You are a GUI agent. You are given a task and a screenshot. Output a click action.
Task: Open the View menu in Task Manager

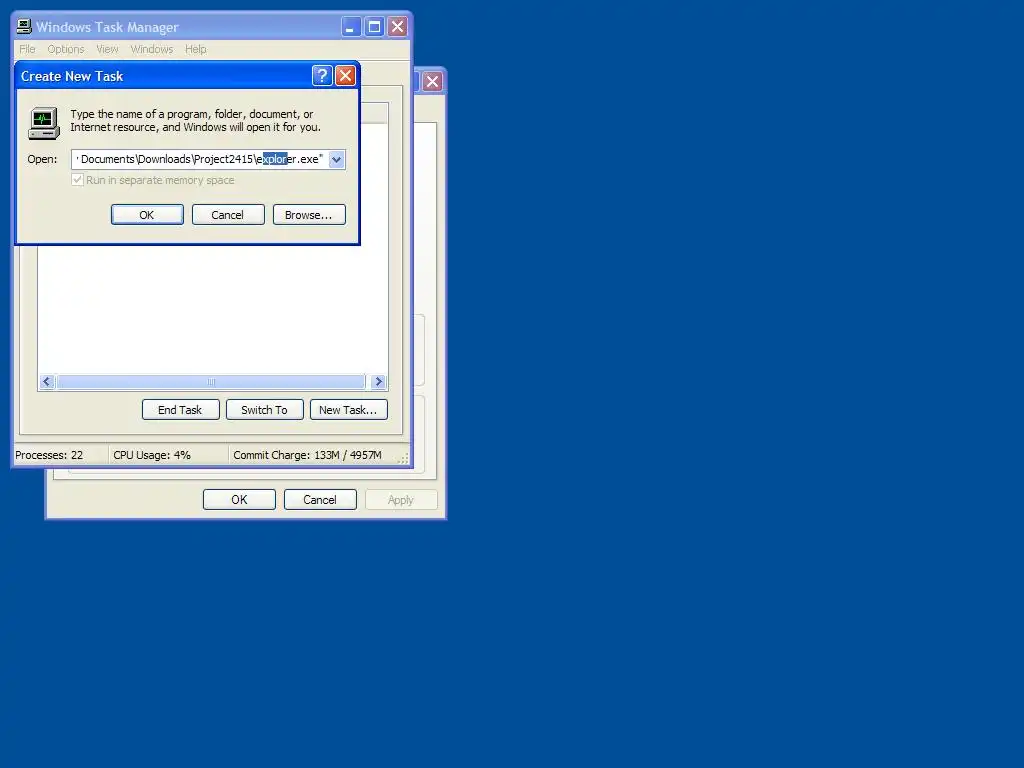[x=107, y=49]
